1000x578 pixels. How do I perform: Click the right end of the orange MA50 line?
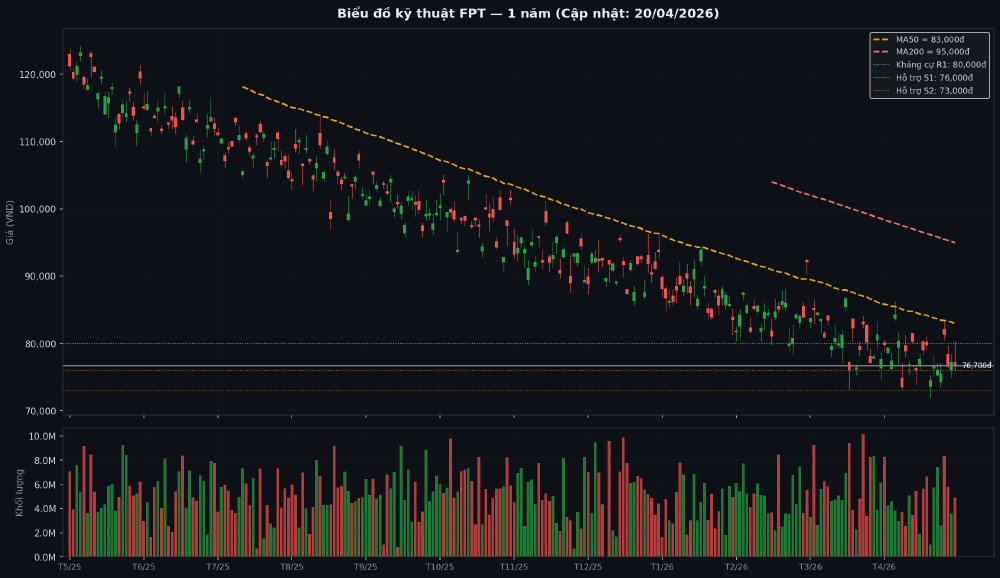954,323
